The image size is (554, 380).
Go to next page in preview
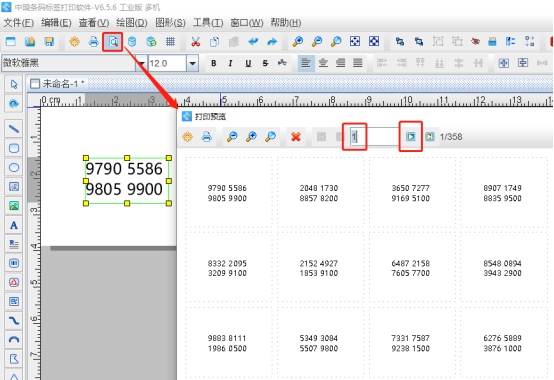coord(411,137)
